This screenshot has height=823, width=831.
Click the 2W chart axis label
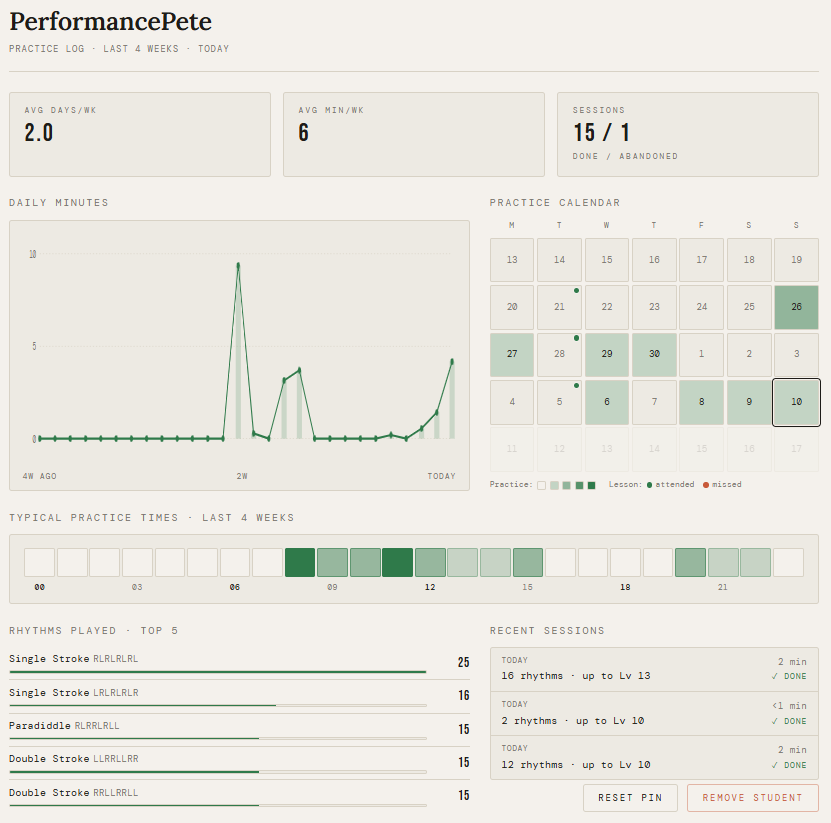(242, 476)
